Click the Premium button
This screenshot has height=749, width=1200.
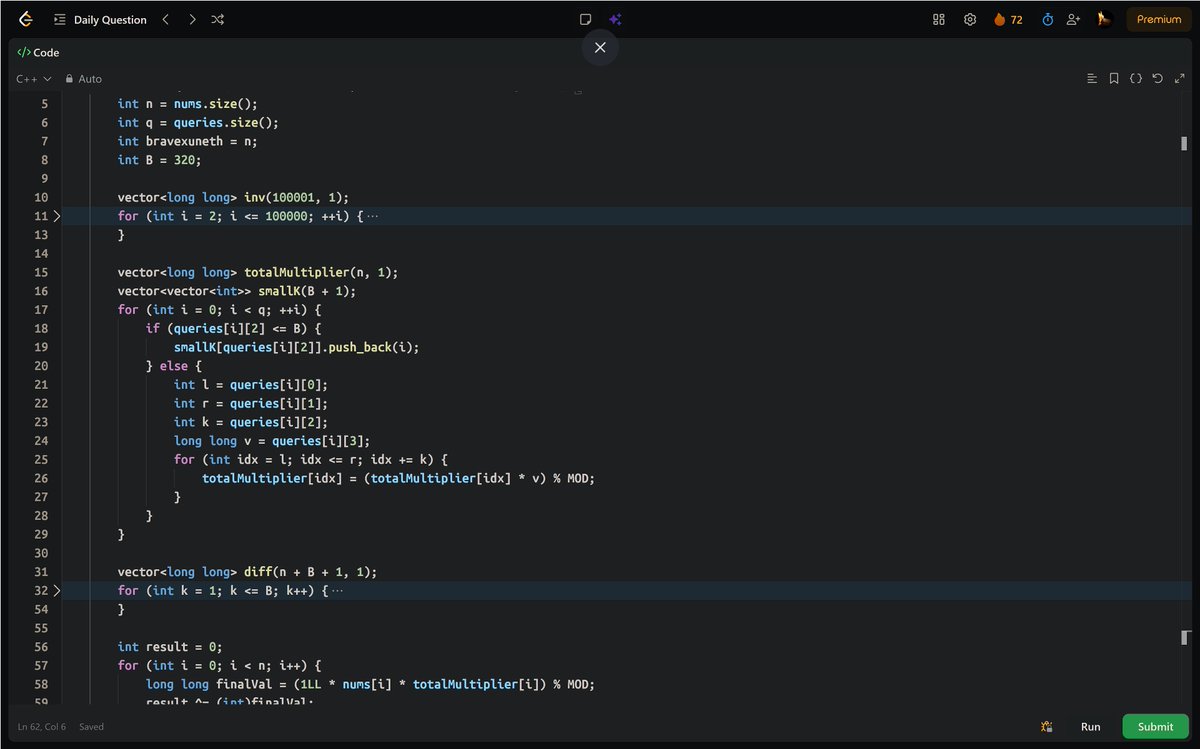tap(1159, 19)
